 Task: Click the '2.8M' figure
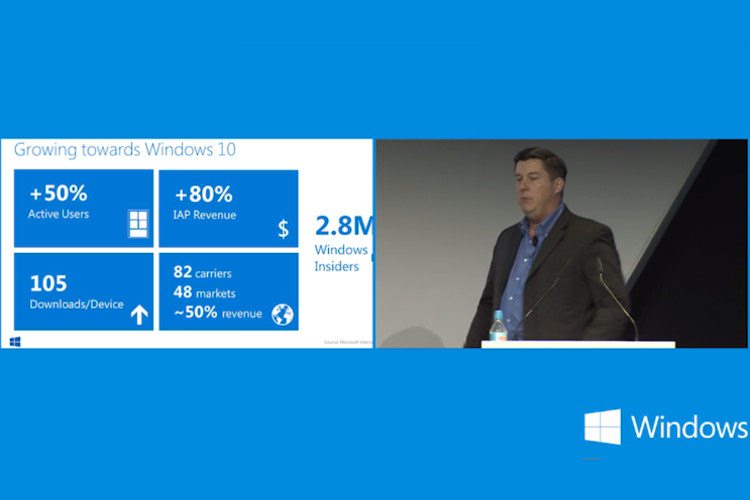343,226
